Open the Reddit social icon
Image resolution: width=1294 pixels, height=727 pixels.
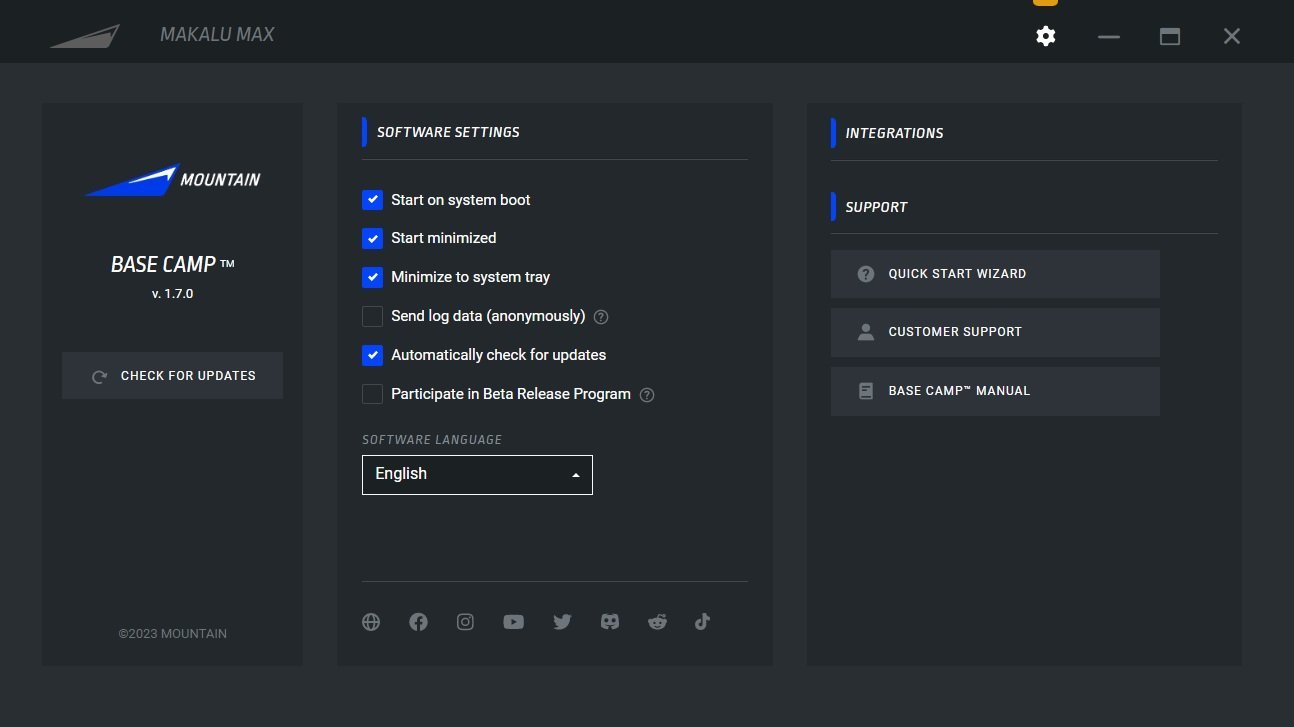(x=657, y=622)
